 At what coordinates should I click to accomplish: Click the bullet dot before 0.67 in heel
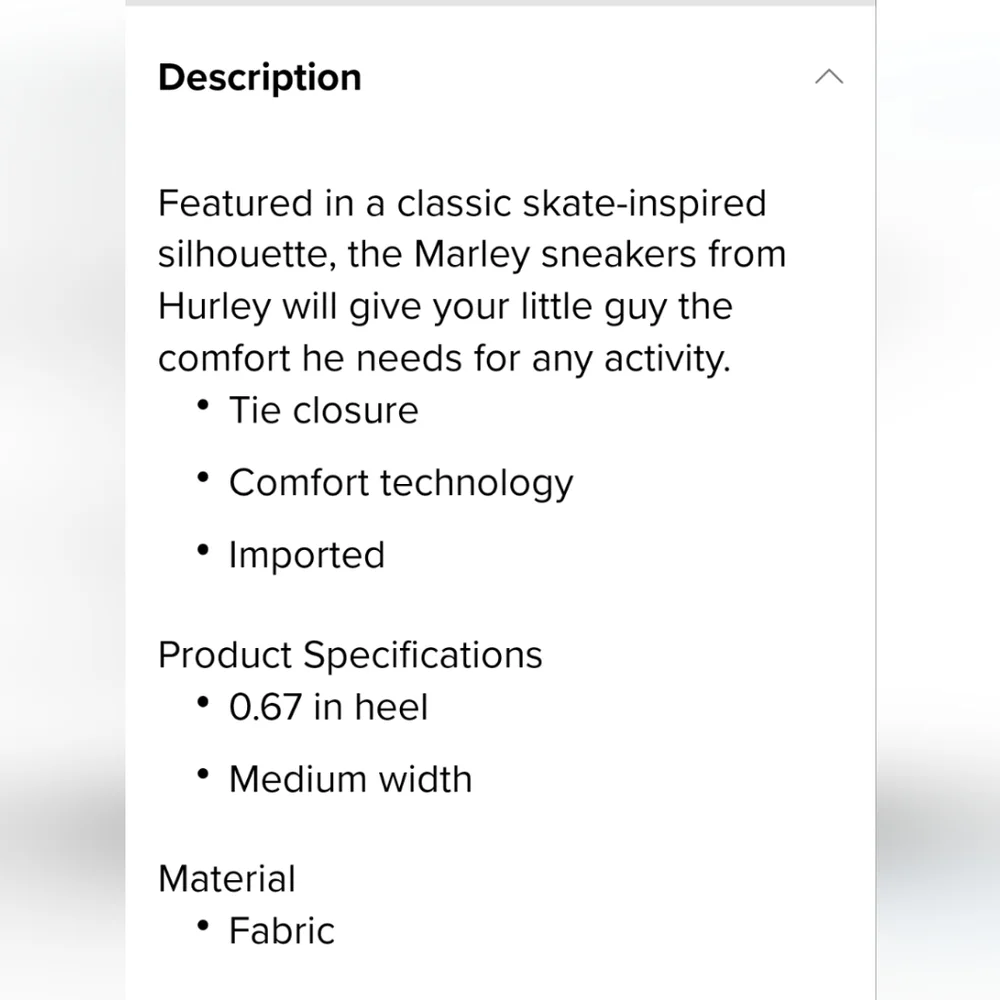203,702
